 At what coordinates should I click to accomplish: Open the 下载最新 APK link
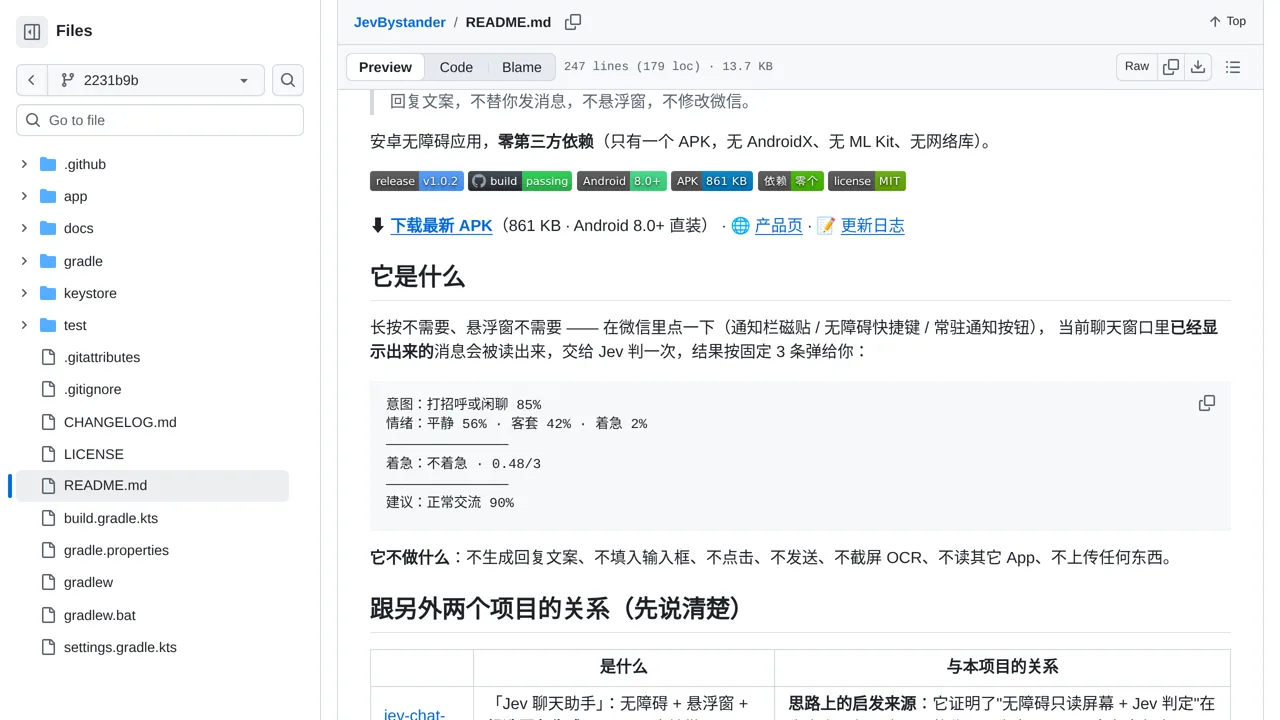[x=441, y=226]
